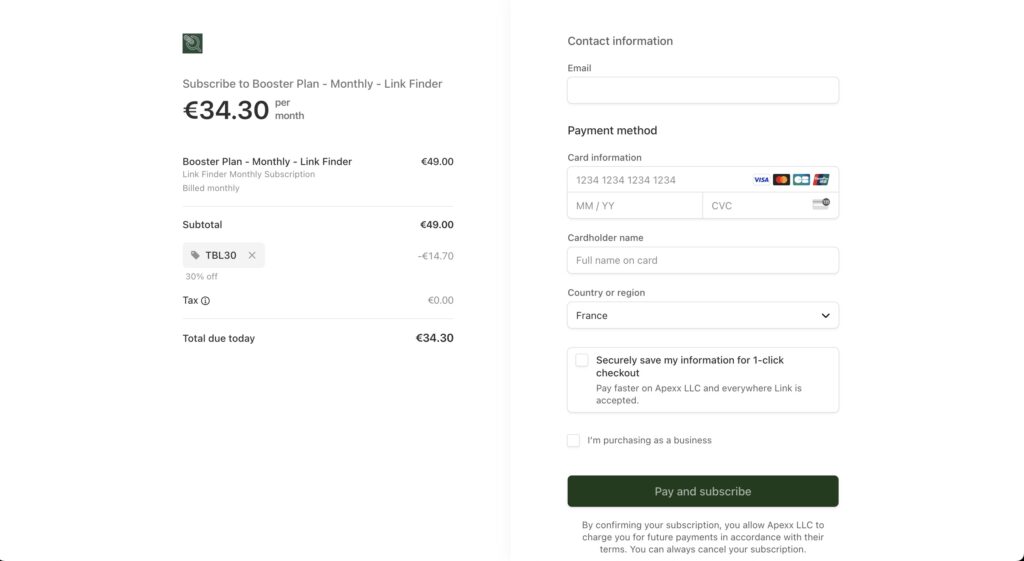This screenshot has height=561, width=1024.
Task: Enable securely save my information checkbox
Action: point(581,360)
